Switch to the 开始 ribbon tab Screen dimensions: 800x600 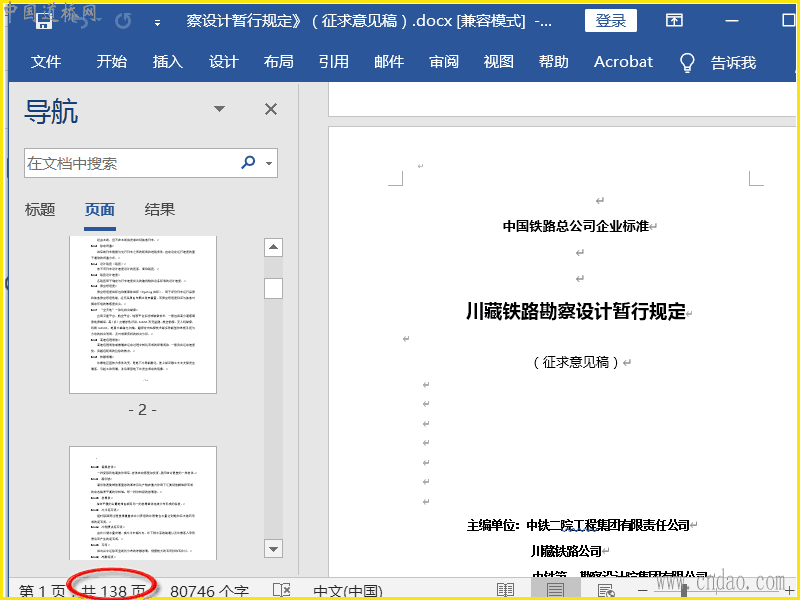[x=112, y=62]
